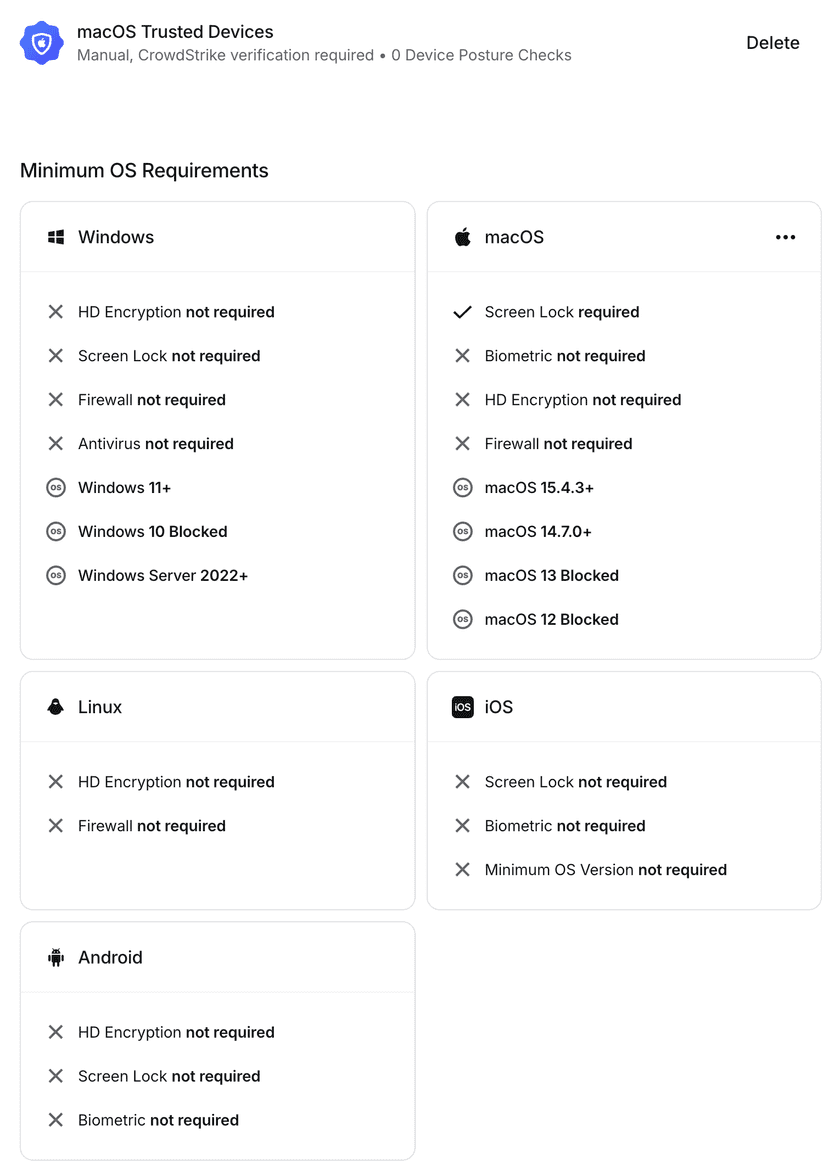
Task: Click Android HD Encryption not required row
Action: [176, 1033]
